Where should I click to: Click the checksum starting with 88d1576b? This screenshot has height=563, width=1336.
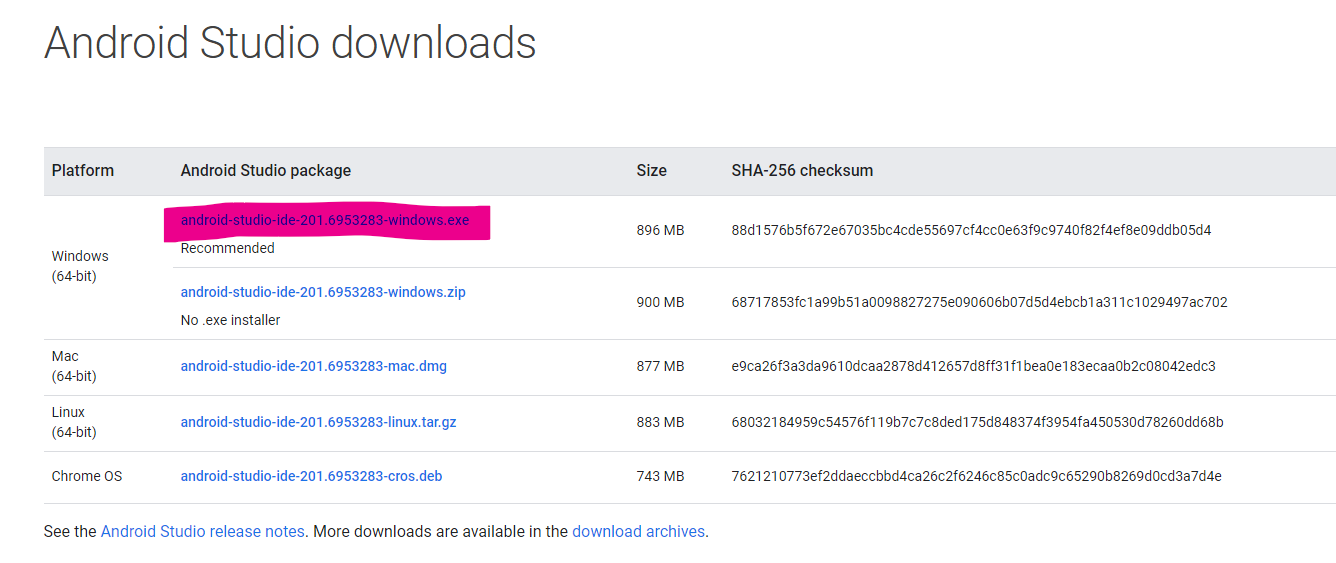pyautogui.click(x=971, y=230)
